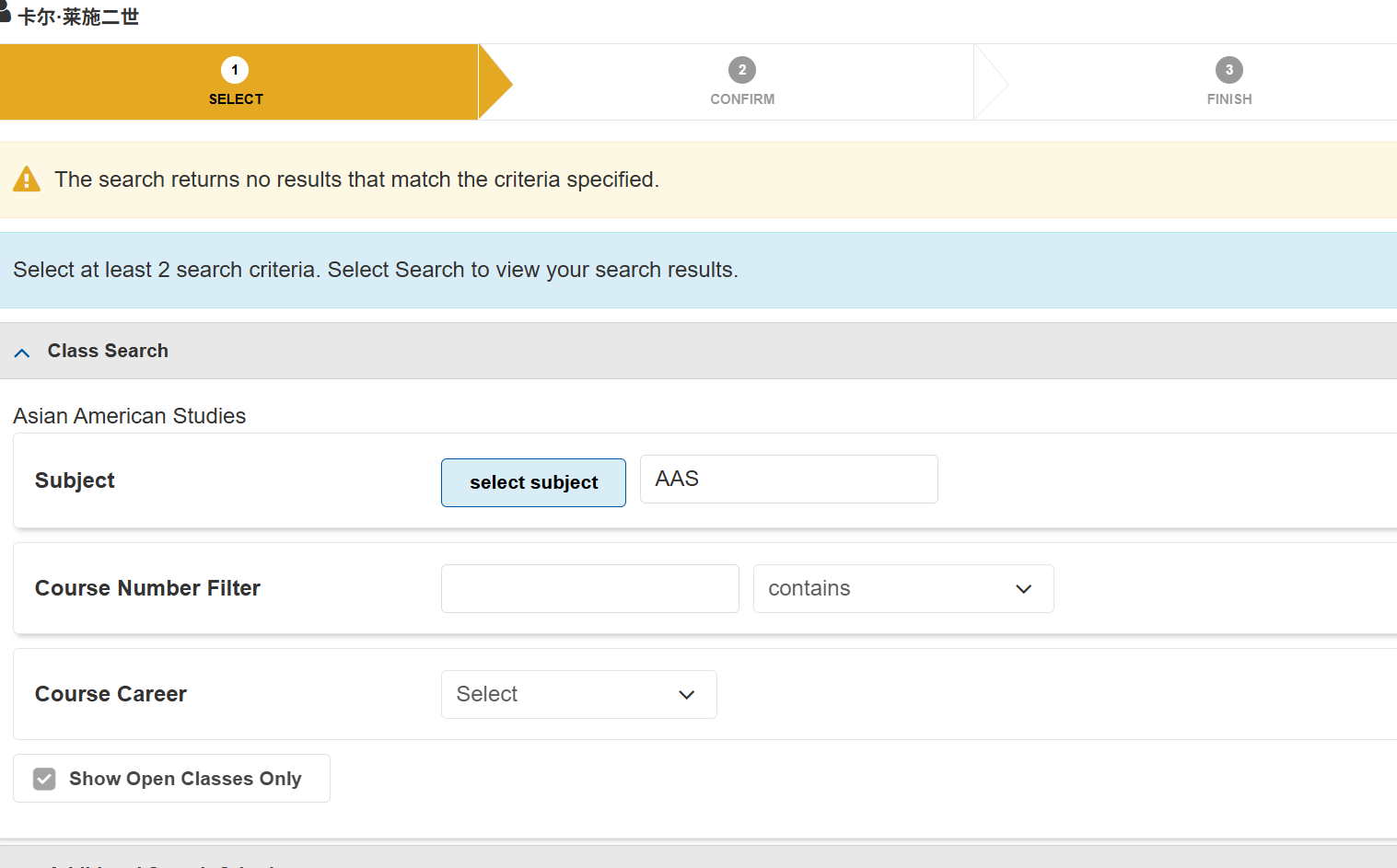Click the arrow in the contains dropdown

[1023, 589]
